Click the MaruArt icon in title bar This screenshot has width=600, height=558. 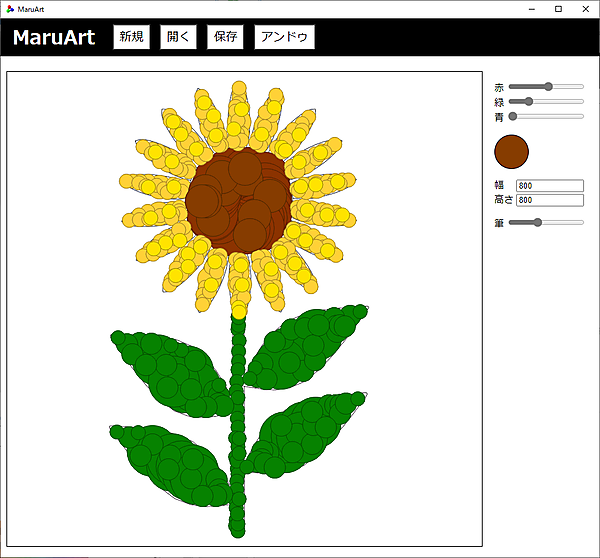tap(9, 9)
